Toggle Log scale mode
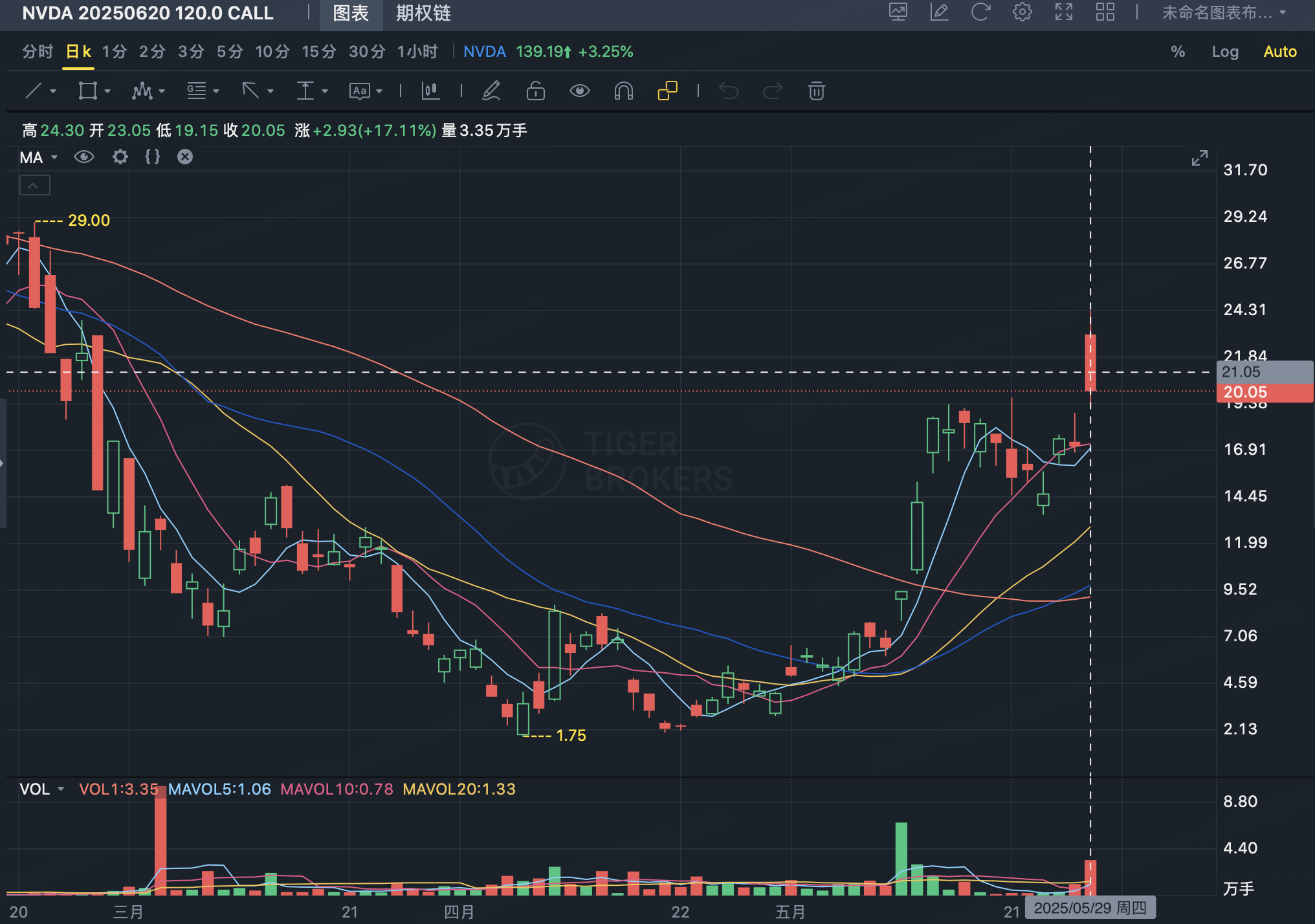Screen dimensions: 1315x924 click(1225, 52)
